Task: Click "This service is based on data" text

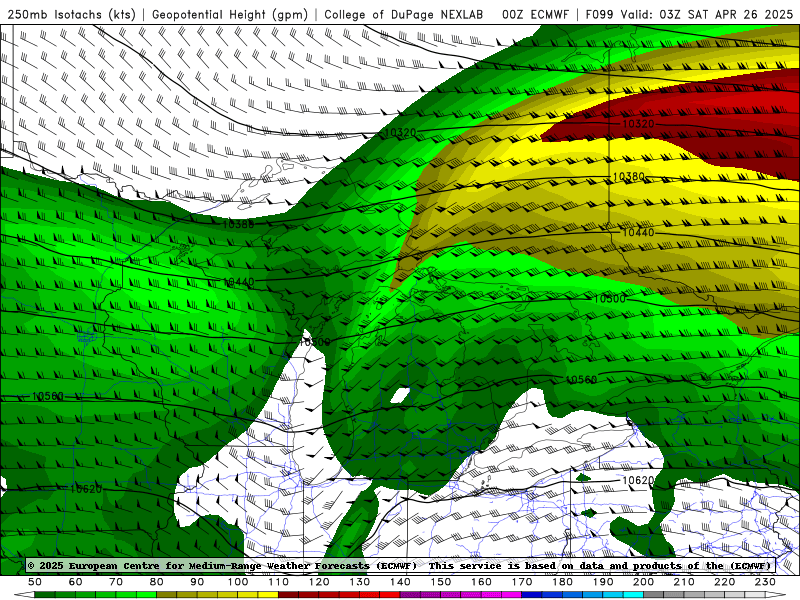Action: click(x=517, y=565)
